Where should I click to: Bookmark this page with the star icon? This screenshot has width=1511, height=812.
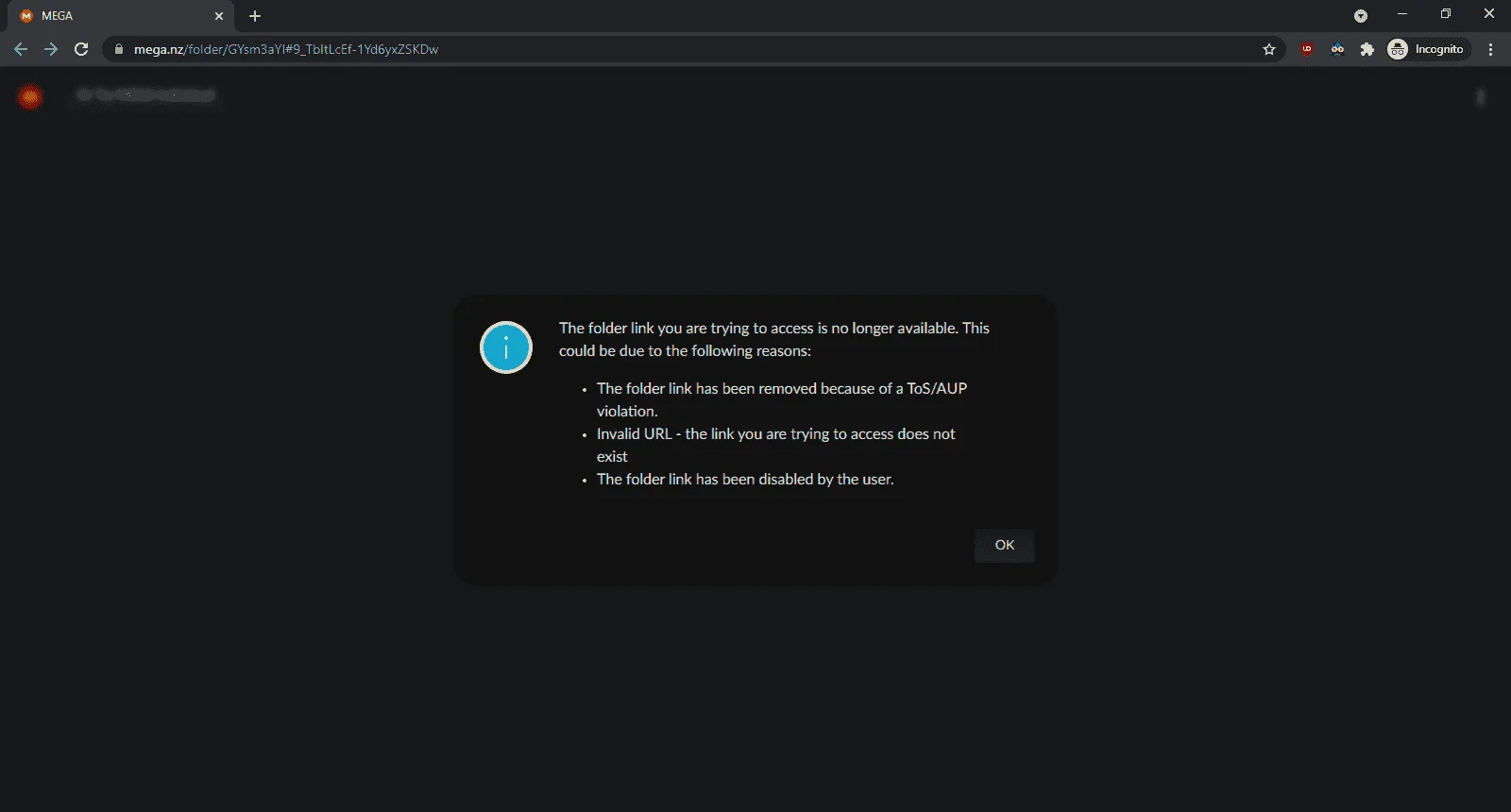click(x=1269, y=49)
